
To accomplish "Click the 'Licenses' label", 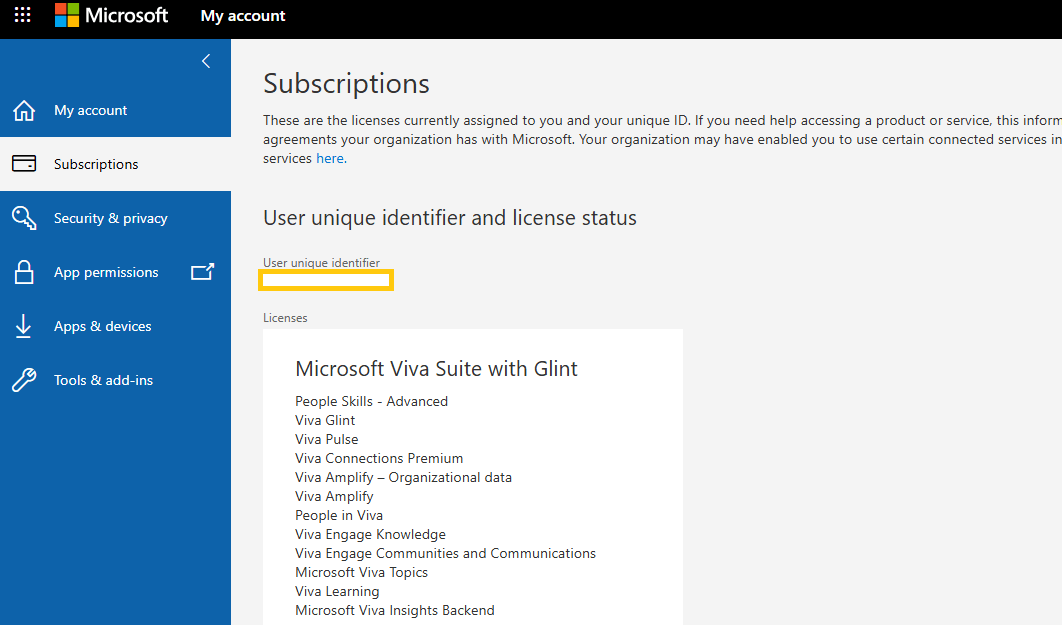I will coord(285,318).
